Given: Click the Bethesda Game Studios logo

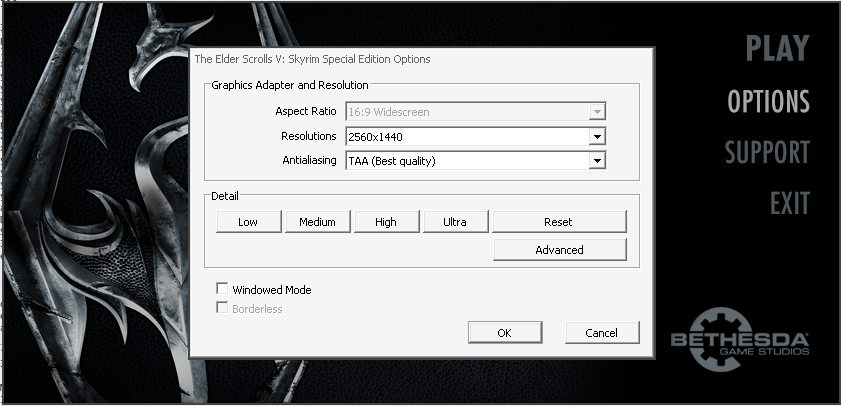Looking at the screenshot, I should 740,339.
